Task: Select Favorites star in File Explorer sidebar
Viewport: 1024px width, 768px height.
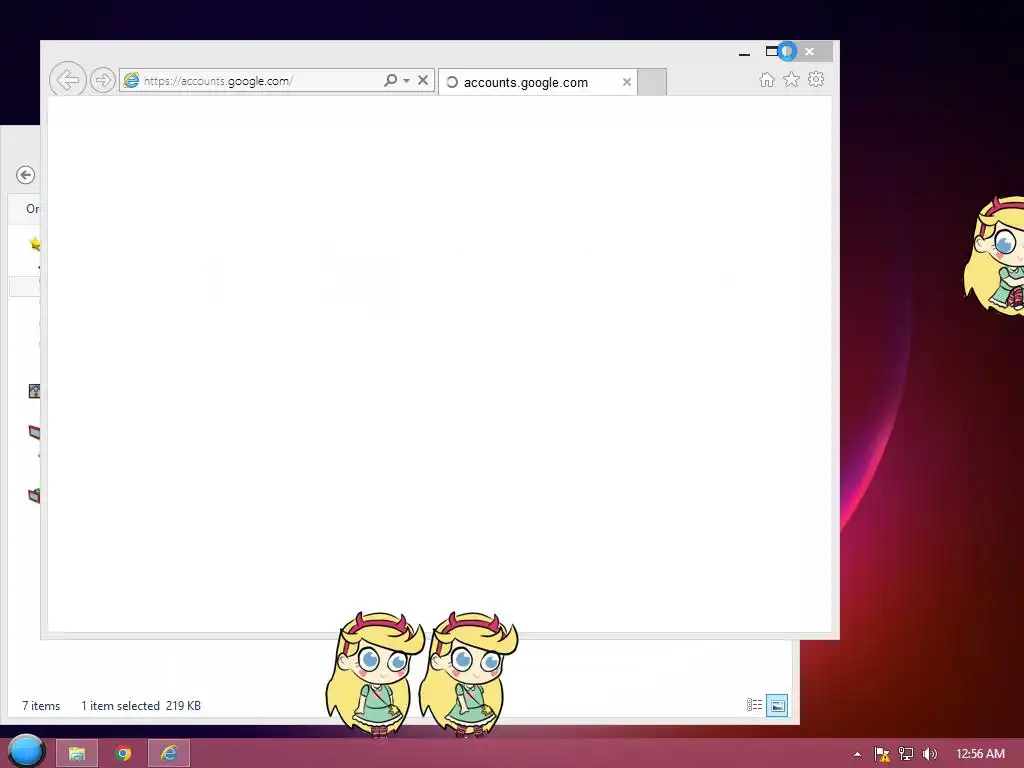Action: point(35,244)
